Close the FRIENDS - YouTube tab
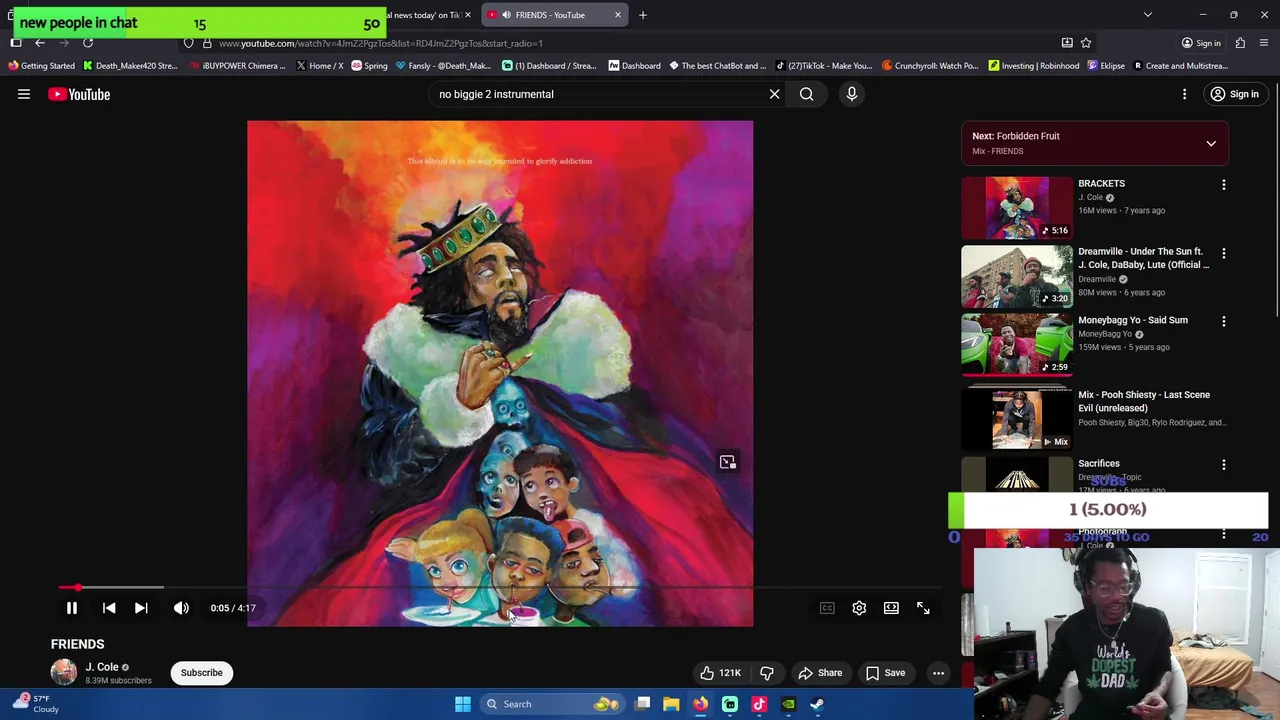1280x720 pixels. point(618,15)
